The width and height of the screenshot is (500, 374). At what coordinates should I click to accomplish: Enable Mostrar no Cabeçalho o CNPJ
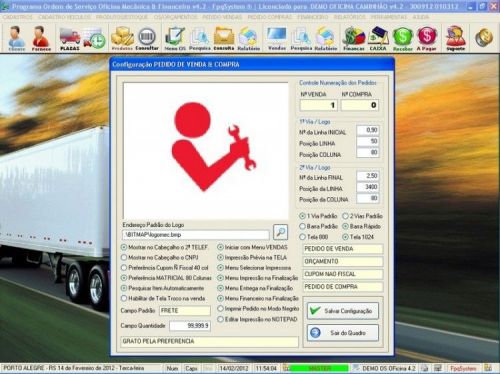pyautogui.click(x=160, y=257)
